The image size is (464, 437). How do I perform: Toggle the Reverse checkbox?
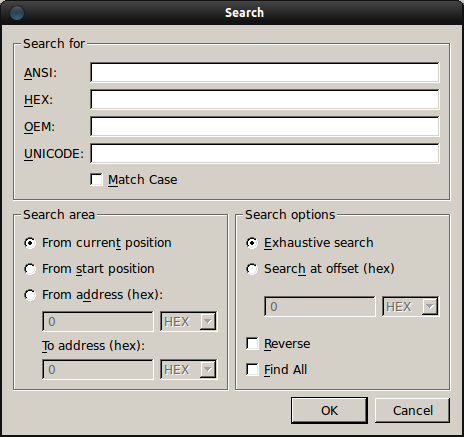(x=252, y=344)
